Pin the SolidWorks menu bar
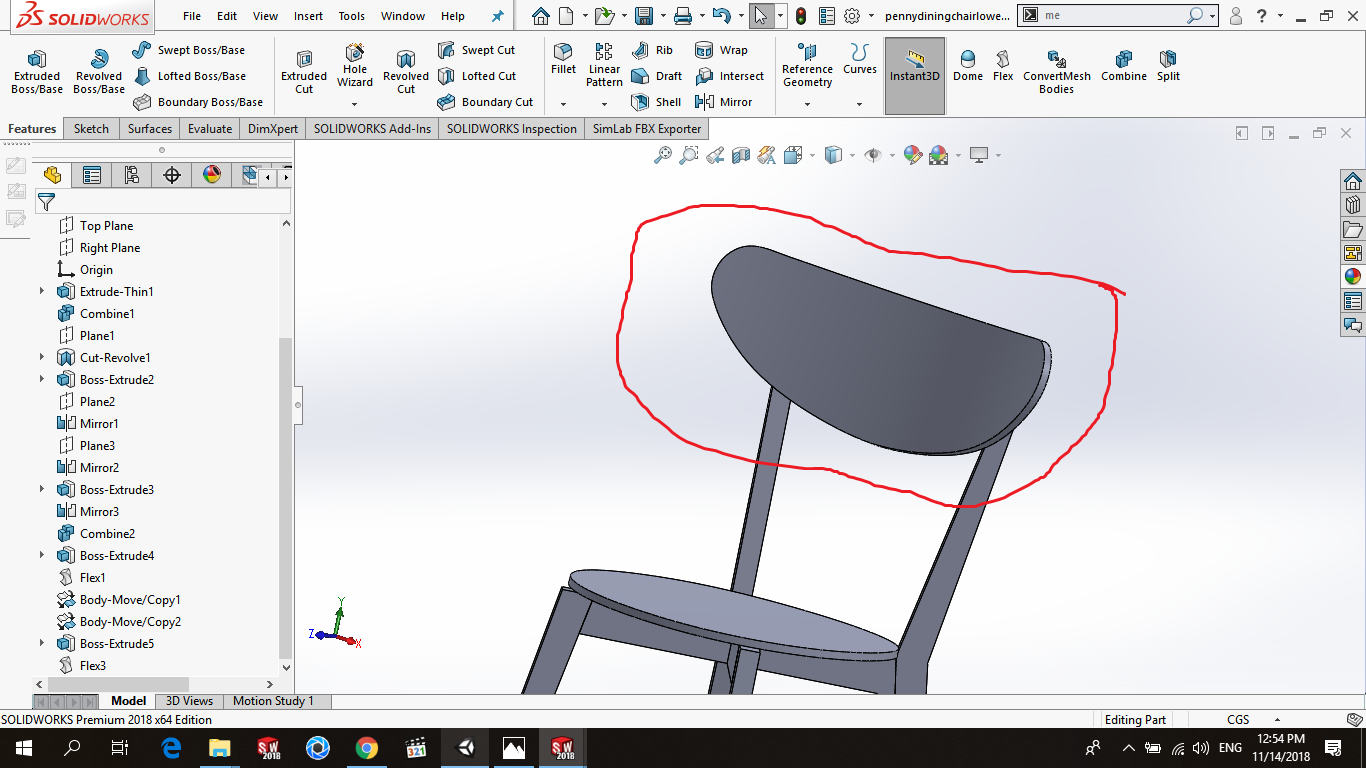Image resolution: width=1366 pixels, height=768 pixels. click(497, 17)
